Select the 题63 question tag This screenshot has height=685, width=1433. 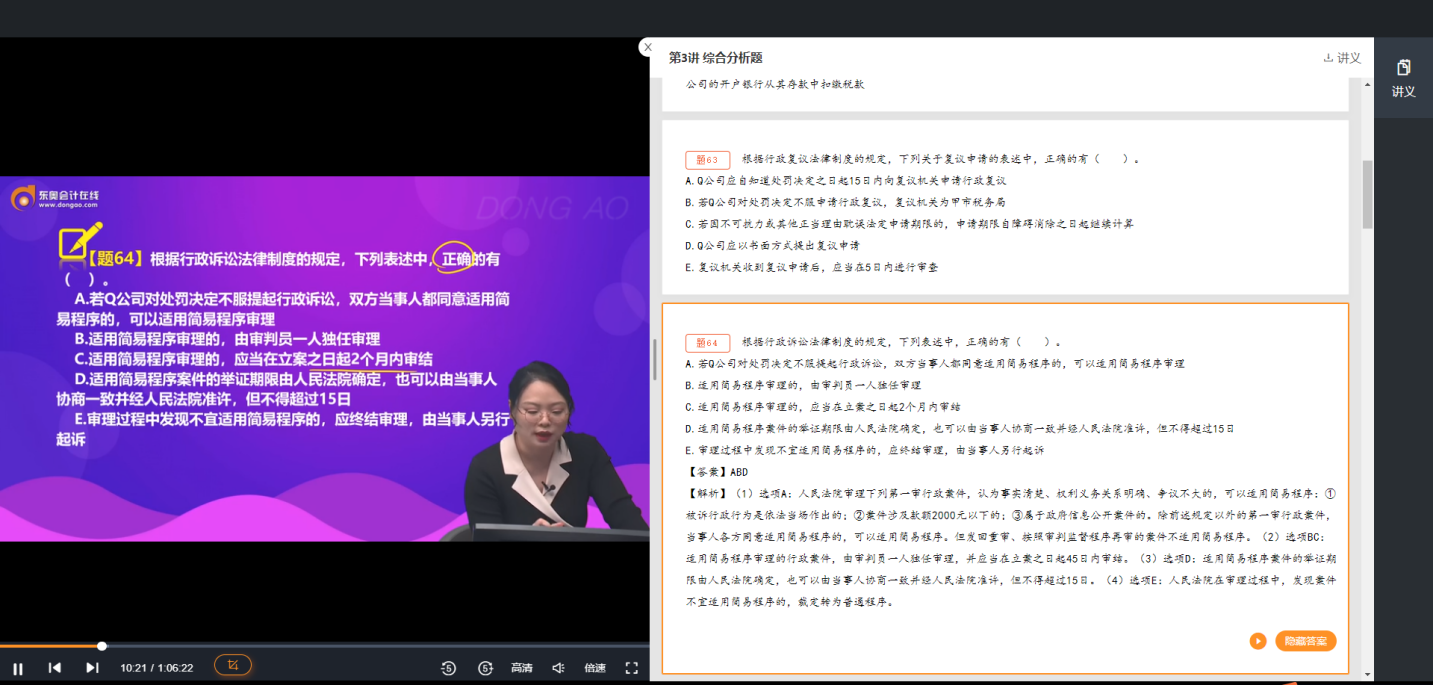point(707,160)
